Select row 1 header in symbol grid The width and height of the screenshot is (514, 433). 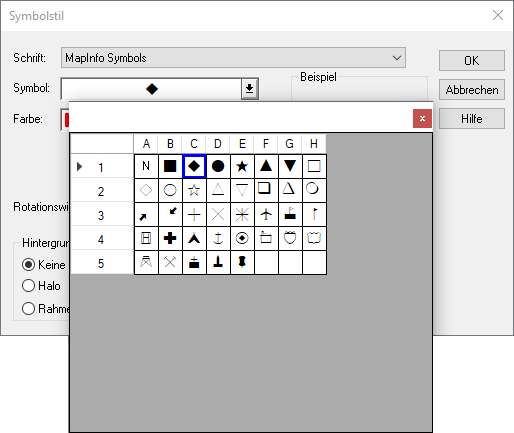pyautogui.click(x=102, y=166)
